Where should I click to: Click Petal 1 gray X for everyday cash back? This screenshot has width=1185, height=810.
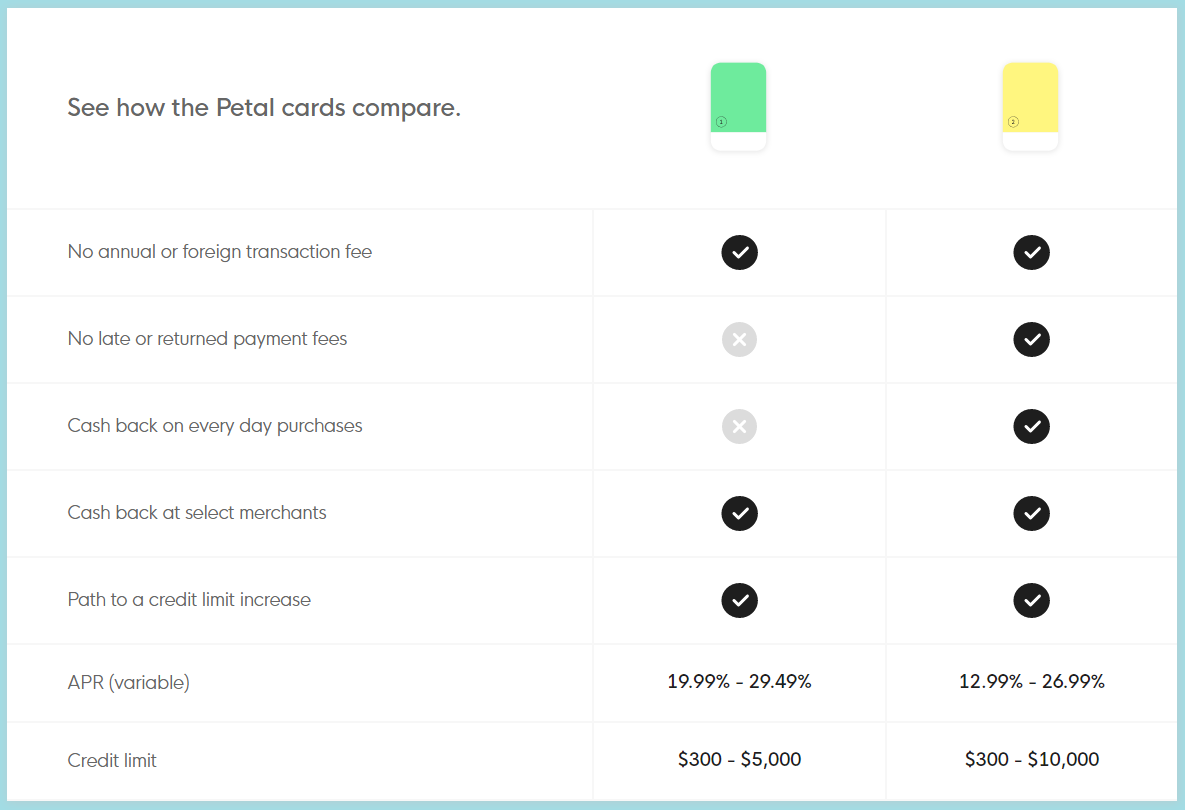pos(739,426)
